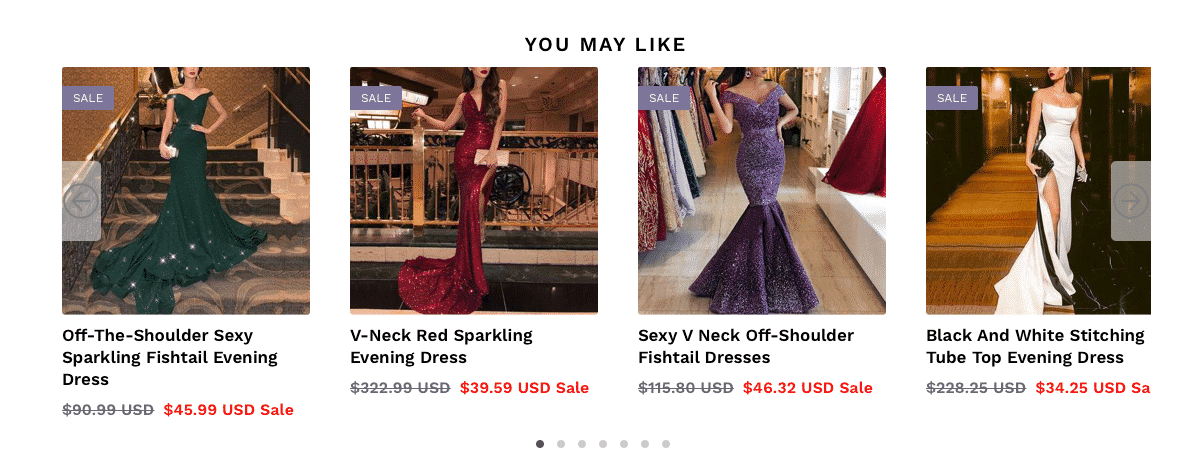This screenshot has height=473, width=1181.
Task: Jump to the fourth carousel page dot
Action: 603,444
